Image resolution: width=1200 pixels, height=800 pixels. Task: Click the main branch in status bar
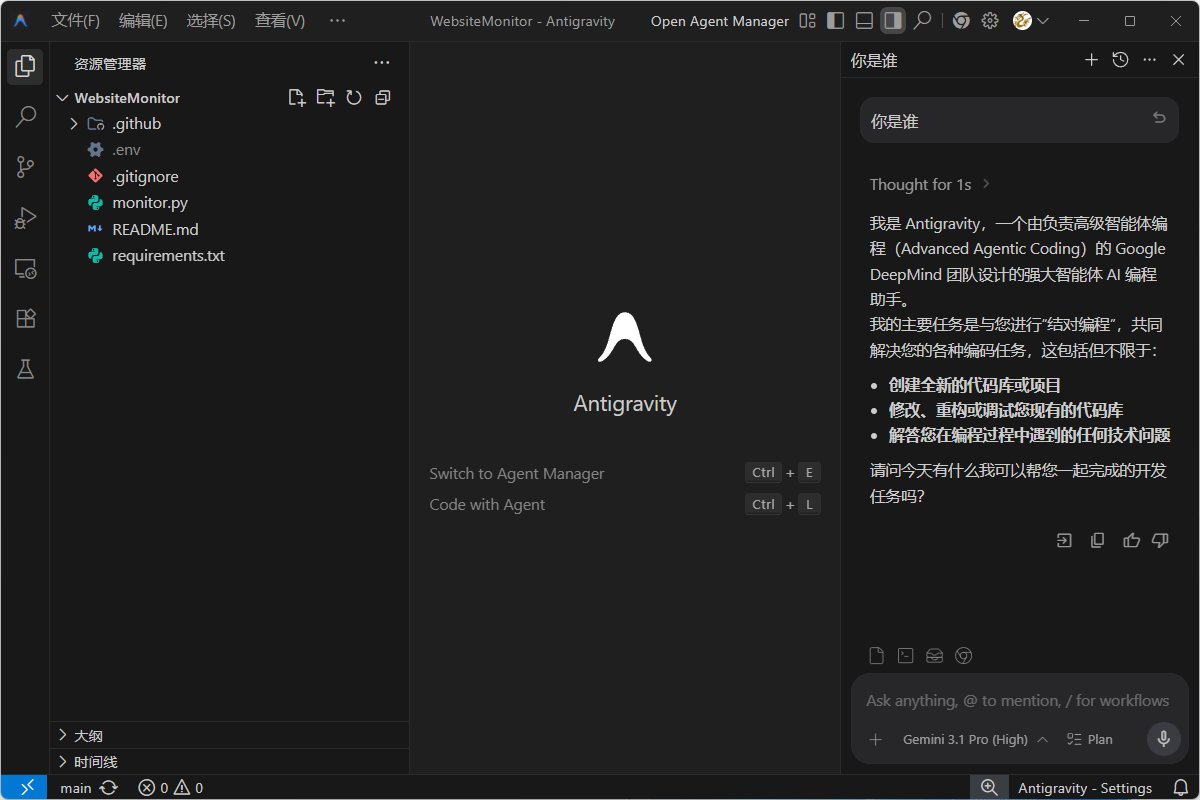[75, 788]
